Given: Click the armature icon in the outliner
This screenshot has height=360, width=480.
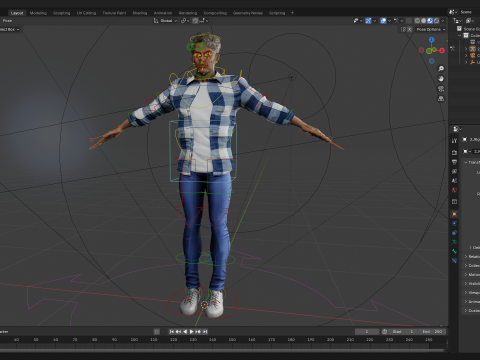Looking at the screenshot, I should pyautogui.click(x=473, y=49).
